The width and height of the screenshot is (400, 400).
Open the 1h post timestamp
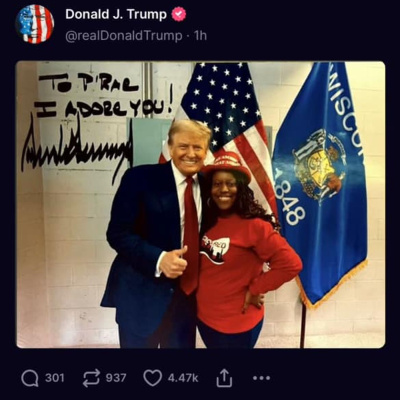200,35
